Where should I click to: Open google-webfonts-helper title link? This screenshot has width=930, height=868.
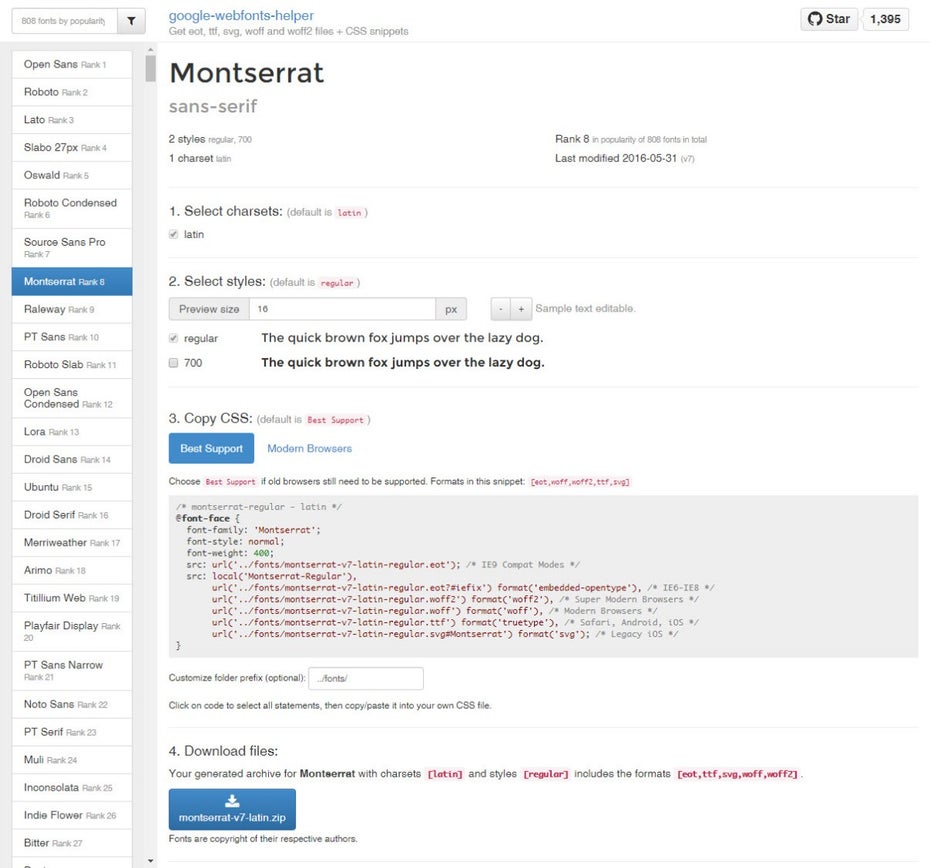point(241,15)
